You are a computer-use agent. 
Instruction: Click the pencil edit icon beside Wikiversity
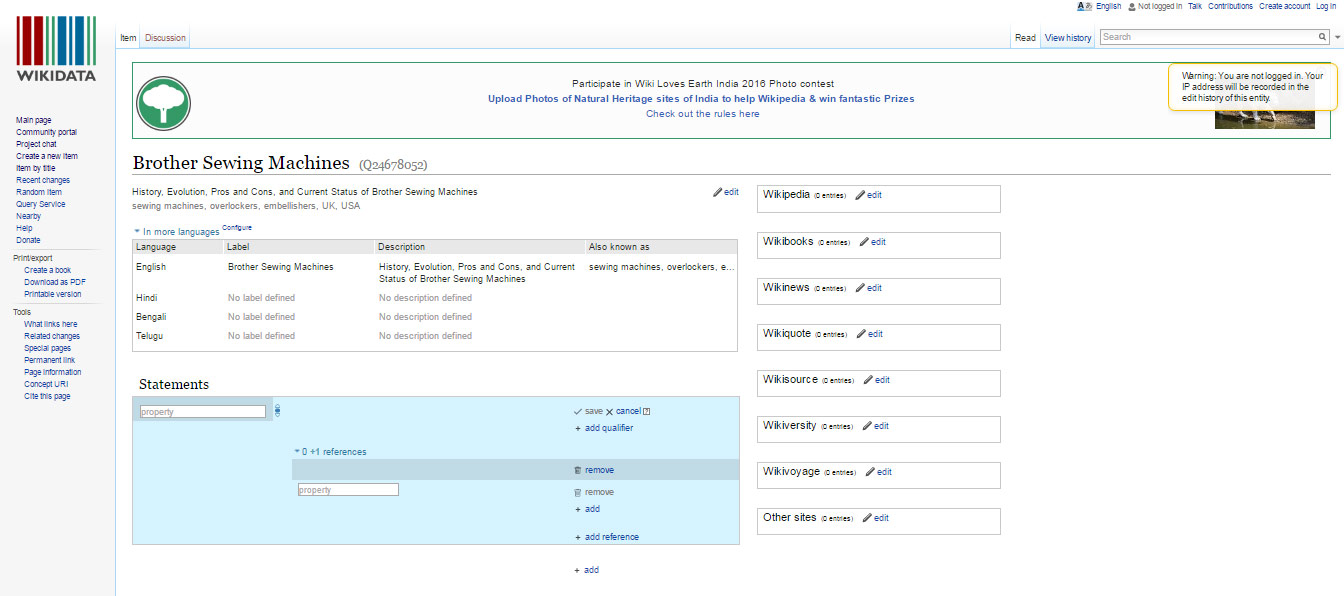pos(867,426)
